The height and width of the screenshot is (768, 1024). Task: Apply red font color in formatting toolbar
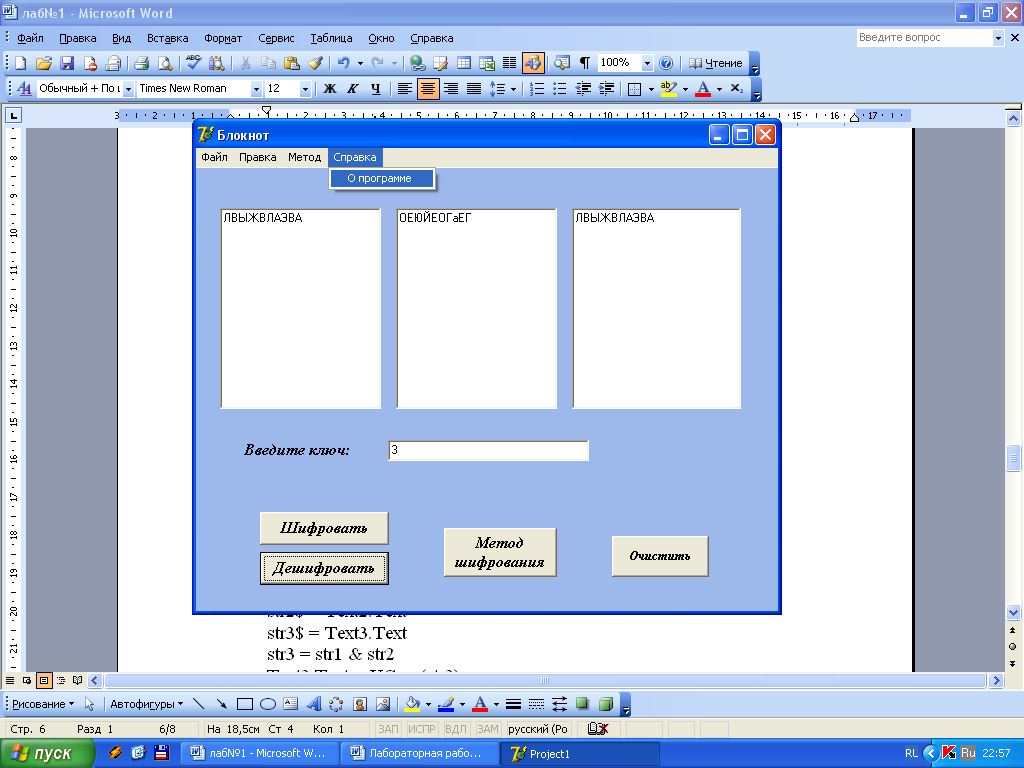click(x=703, y=89)
